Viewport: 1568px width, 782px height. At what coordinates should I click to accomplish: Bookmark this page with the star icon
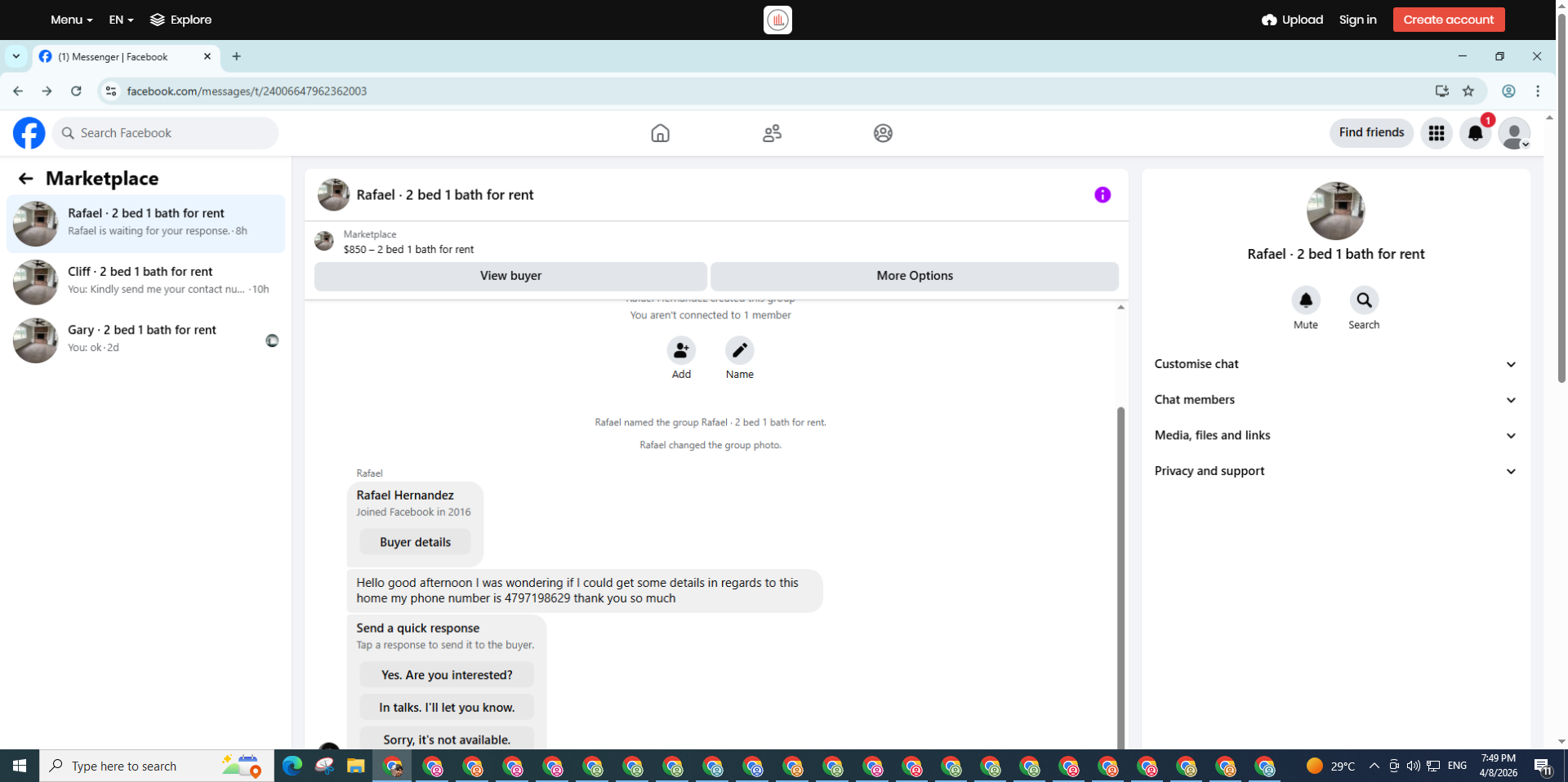pyautogui.click(x=1468, y=91)
